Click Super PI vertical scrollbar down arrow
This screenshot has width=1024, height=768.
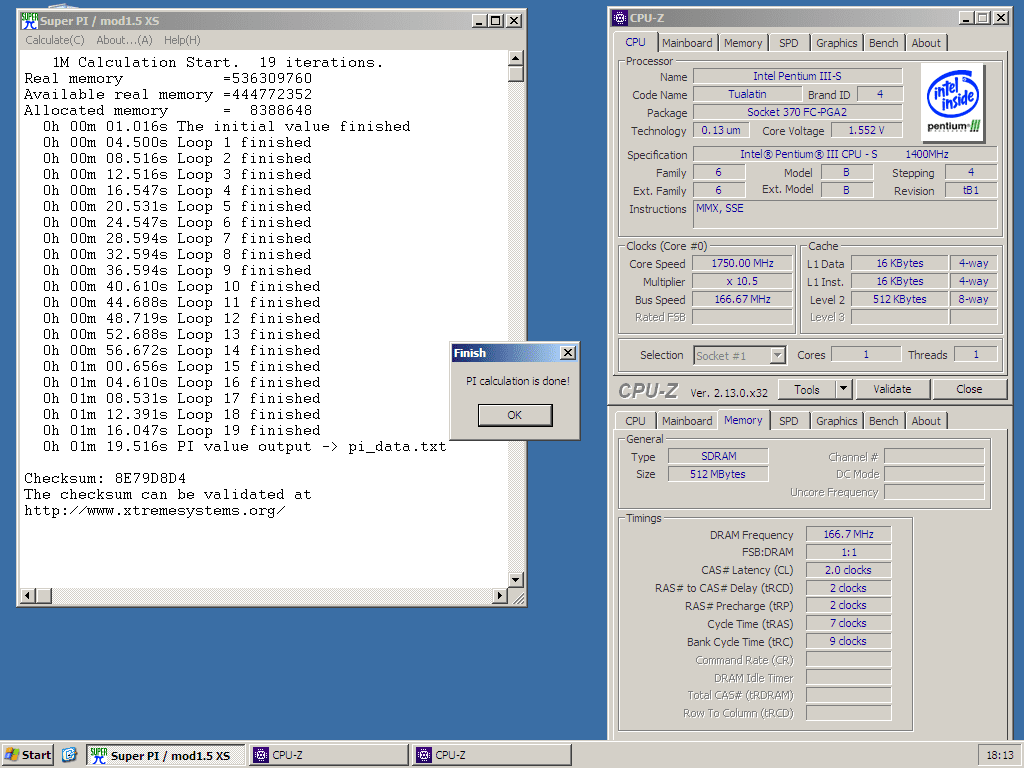tap(516, 580)
